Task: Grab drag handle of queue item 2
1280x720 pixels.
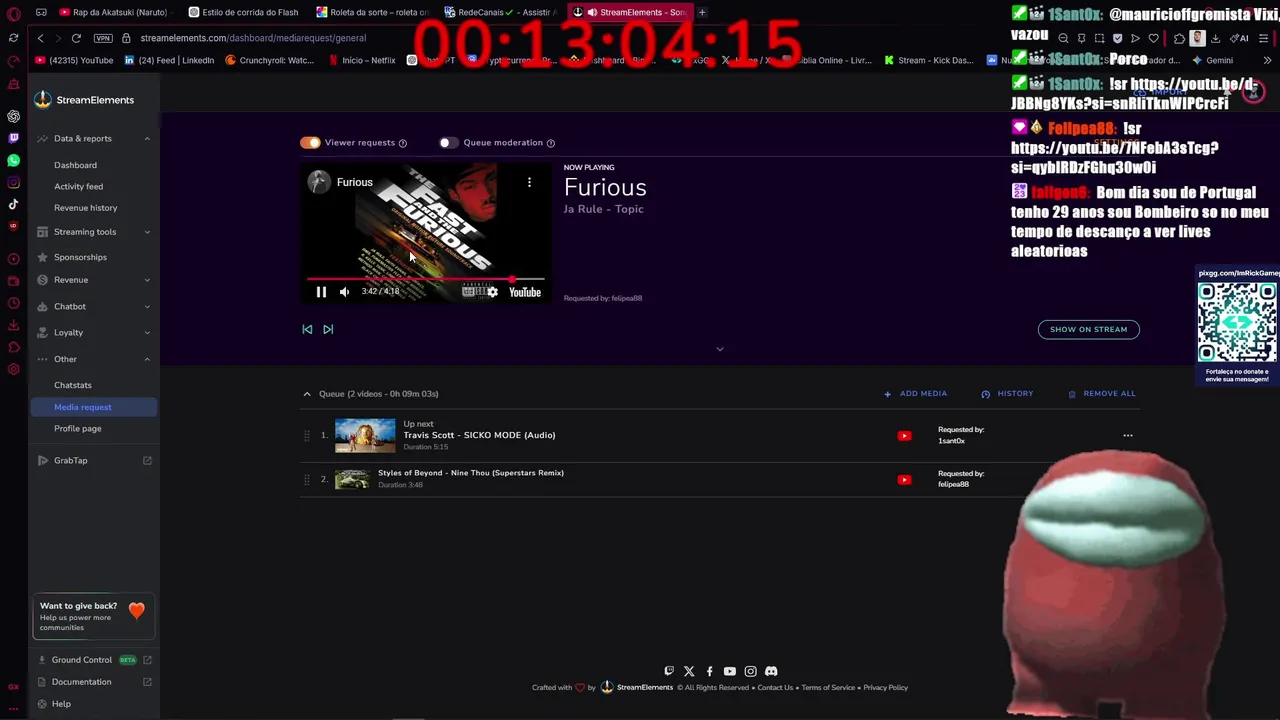Action: (307, 480)
